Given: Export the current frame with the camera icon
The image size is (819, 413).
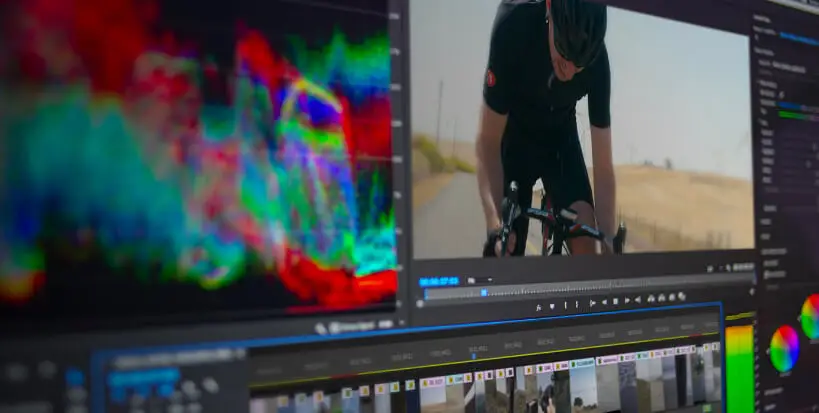Looking at the screenshot, I should (672, 298).
